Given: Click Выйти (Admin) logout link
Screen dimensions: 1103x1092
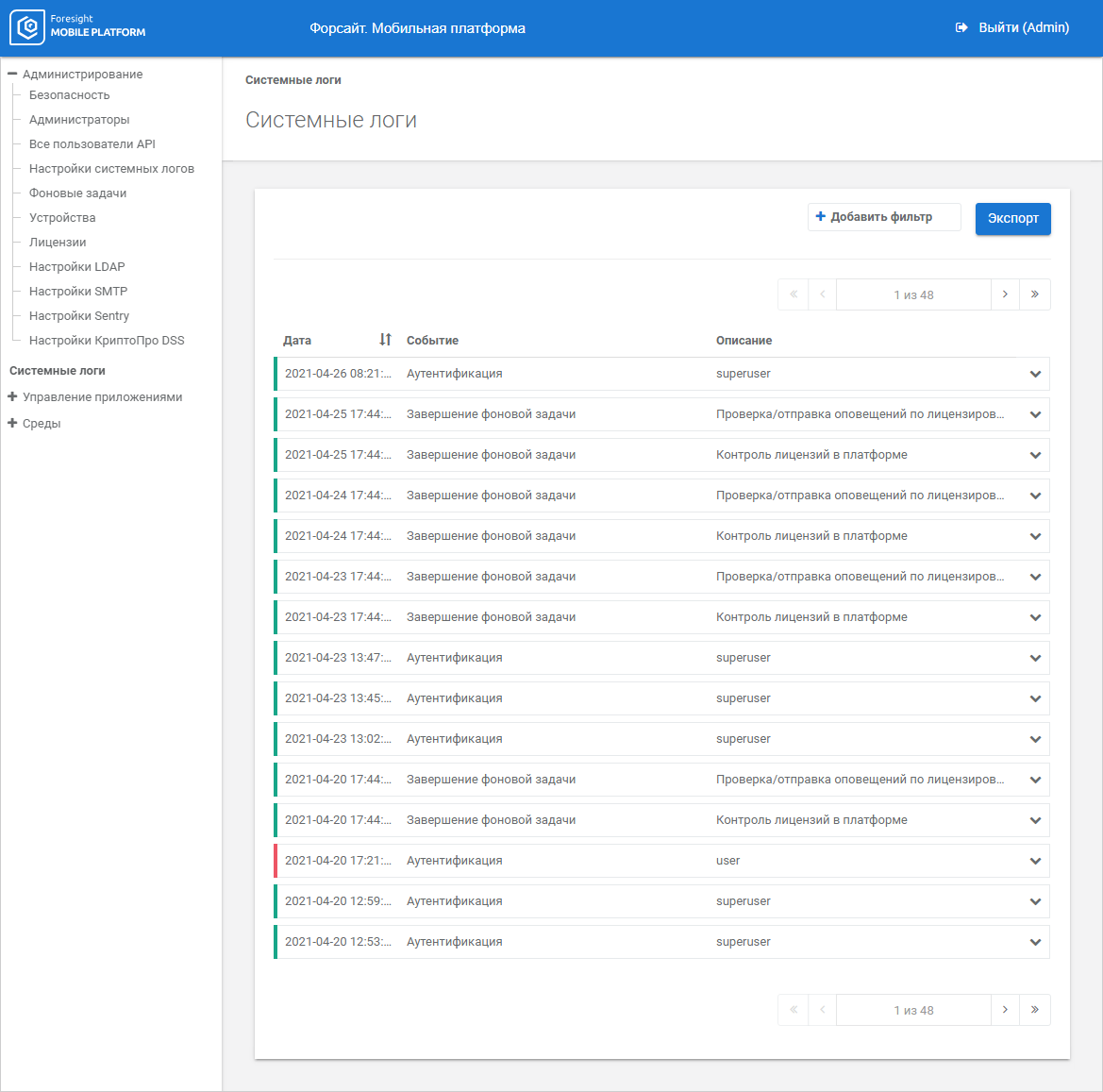Looking at the screenshot, I should [1023, 28].
